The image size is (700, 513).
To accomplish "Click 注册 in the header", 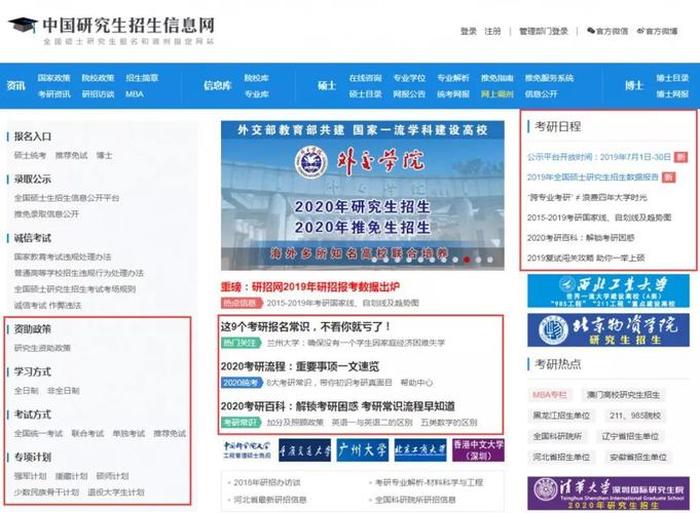I will (x=493, y=31).
